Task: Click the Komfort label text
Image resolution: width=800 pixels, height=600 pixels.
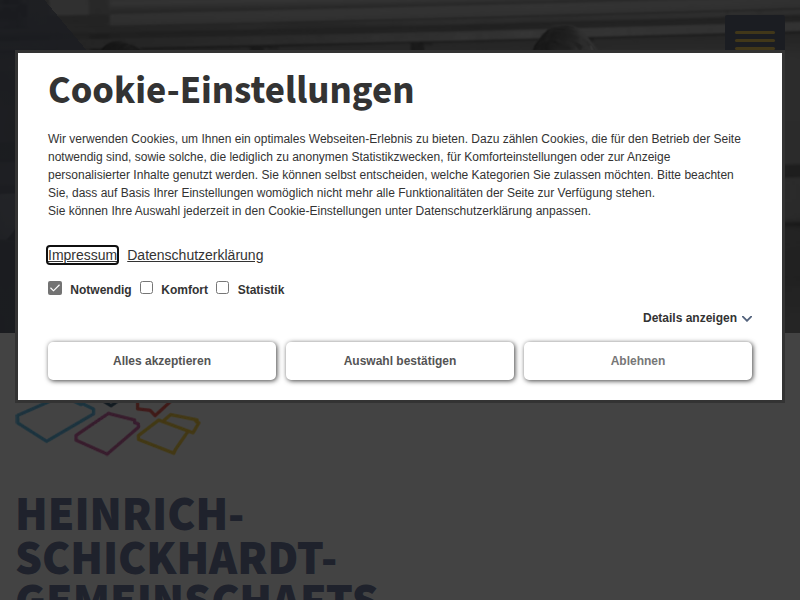Action: click(x=184, y=290)
